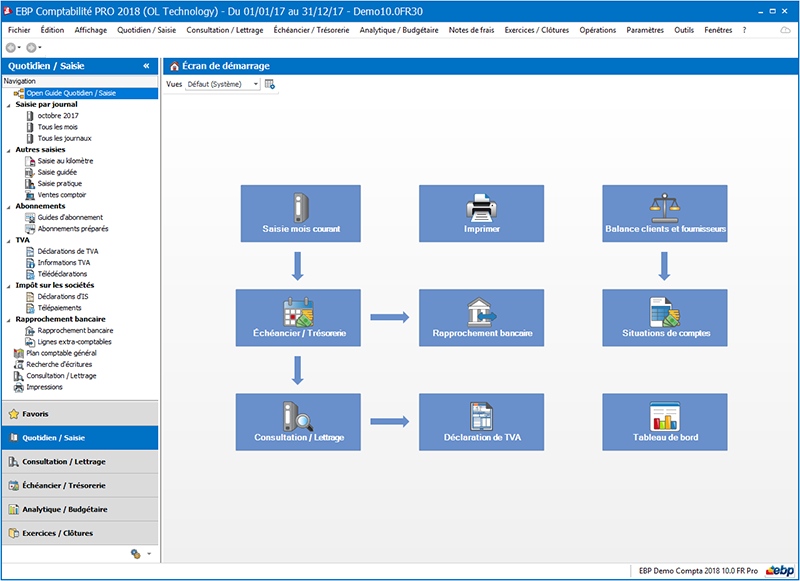Open the navigation pane configuration icon
The width and height of the screenshot is (800, 581).
[136, 553]
